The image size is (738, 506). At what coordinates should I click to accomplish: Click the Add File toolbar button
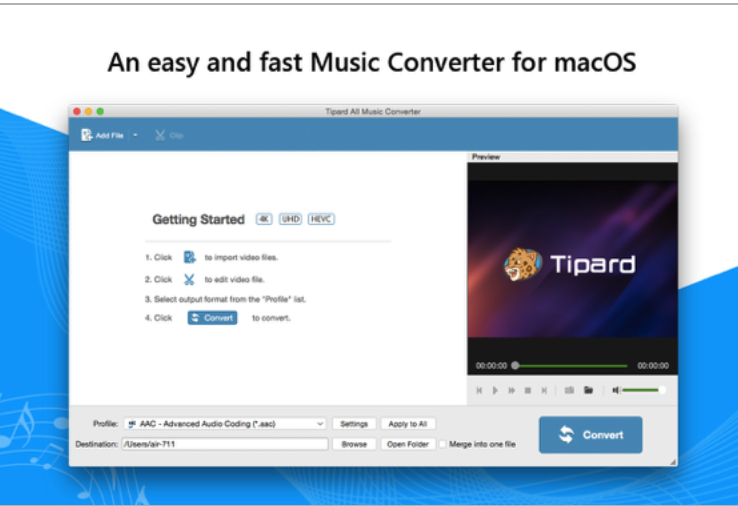pos(102,136)
